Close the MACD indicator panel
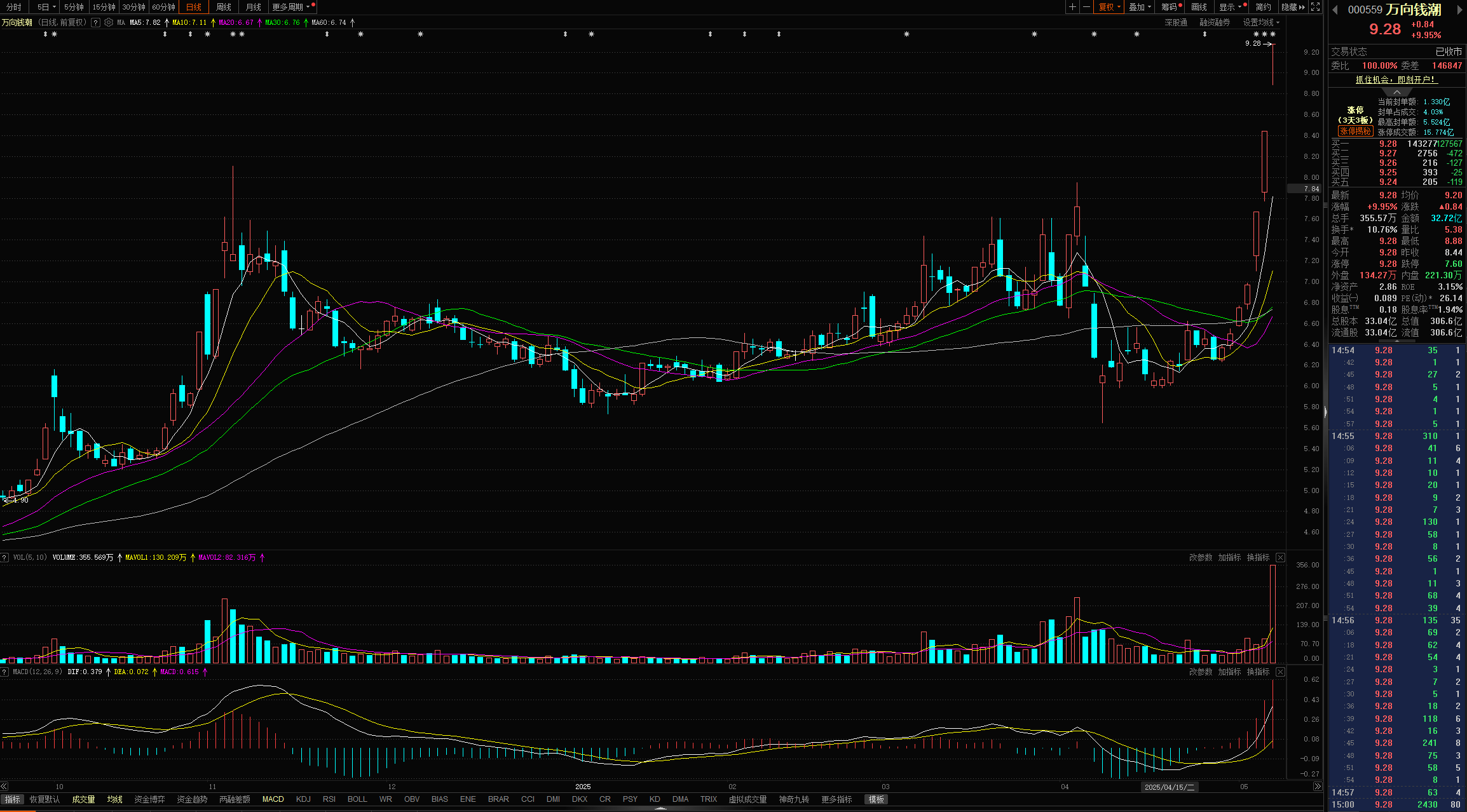Screen dimensions: 1467x812 click(x=1280, y=672)
